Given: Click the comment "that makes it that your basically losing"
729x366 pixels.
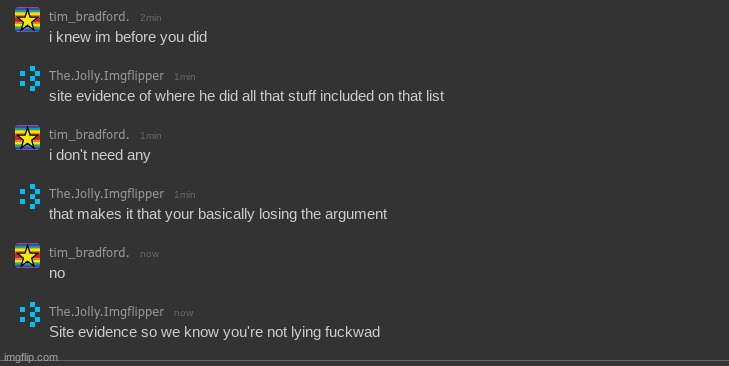Looking at the screenshot, I should coord(218,214).
